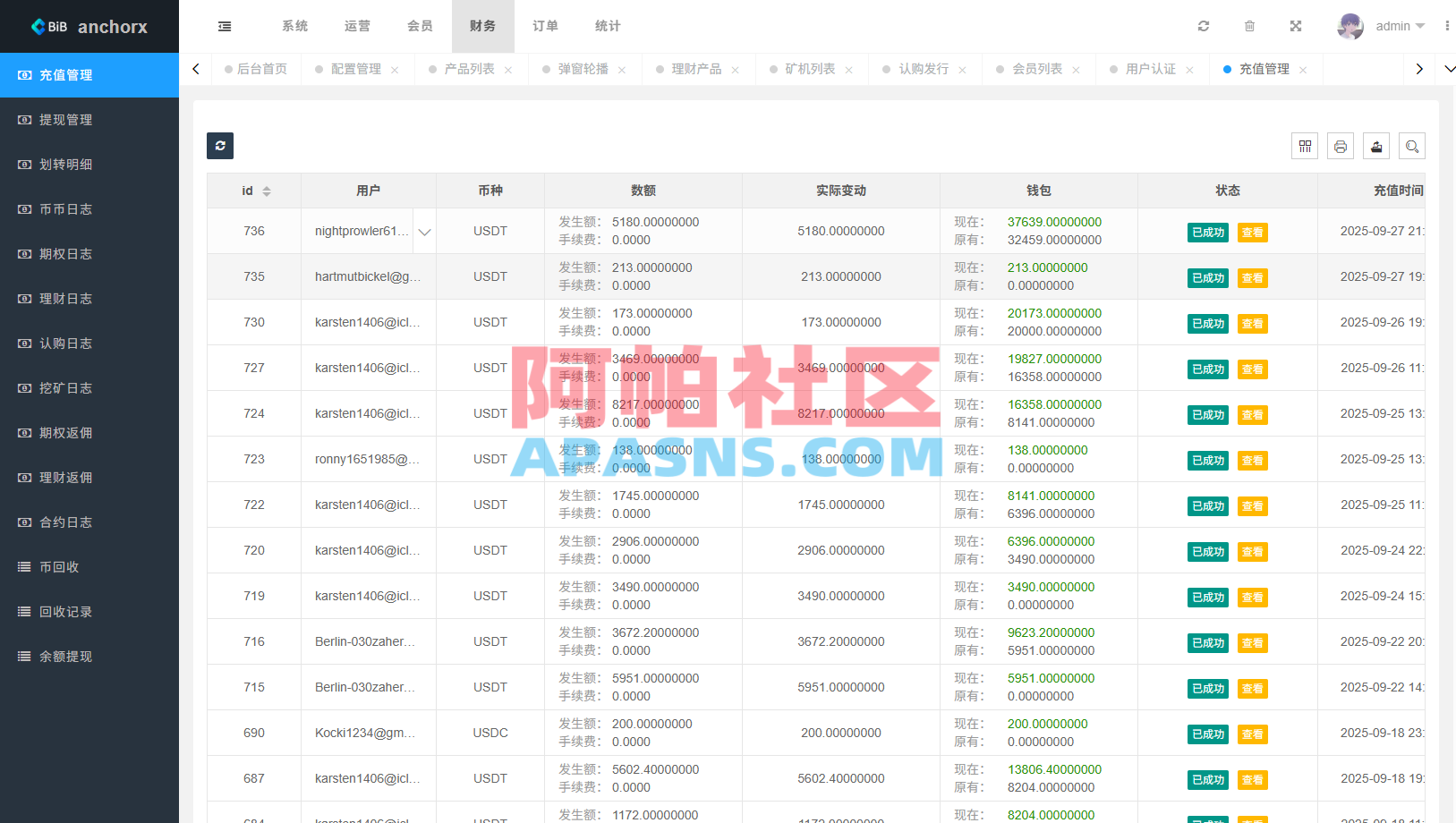Switch to the 系统 top menu

tap(295, 26)
